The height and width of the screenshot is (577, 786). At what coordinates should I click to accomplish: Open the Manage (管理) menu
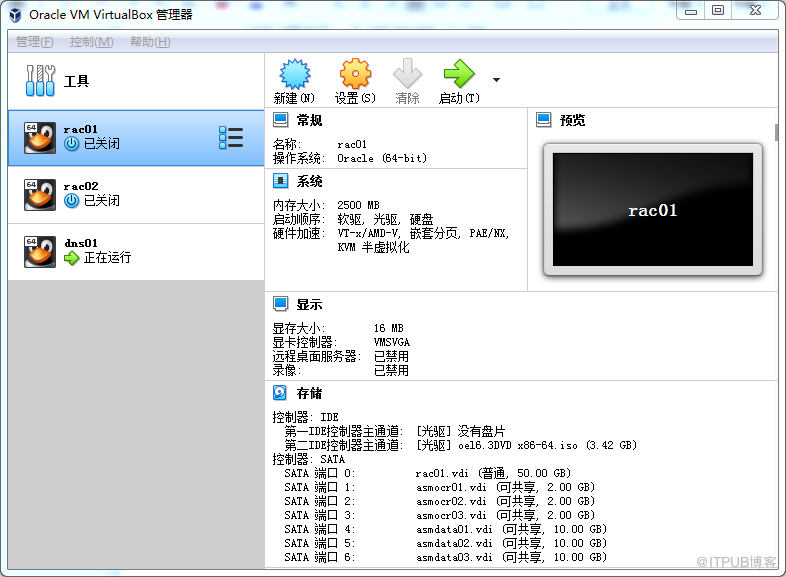(35, 42)
